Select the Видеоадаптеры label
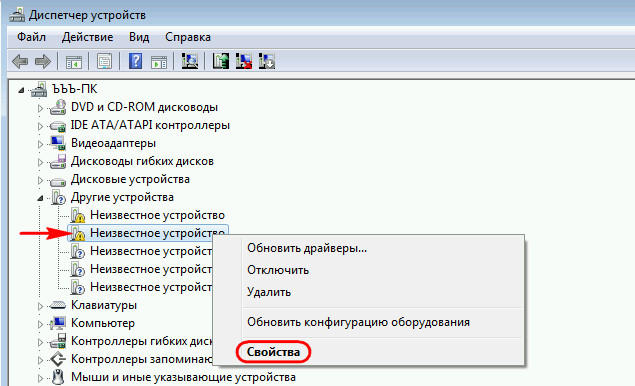 click(113, 143)
